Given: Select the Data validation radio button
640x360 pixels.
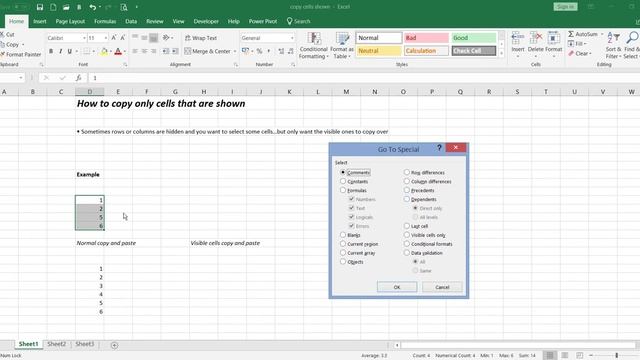Looking at the screenshot, I should [x=407, y=253].
